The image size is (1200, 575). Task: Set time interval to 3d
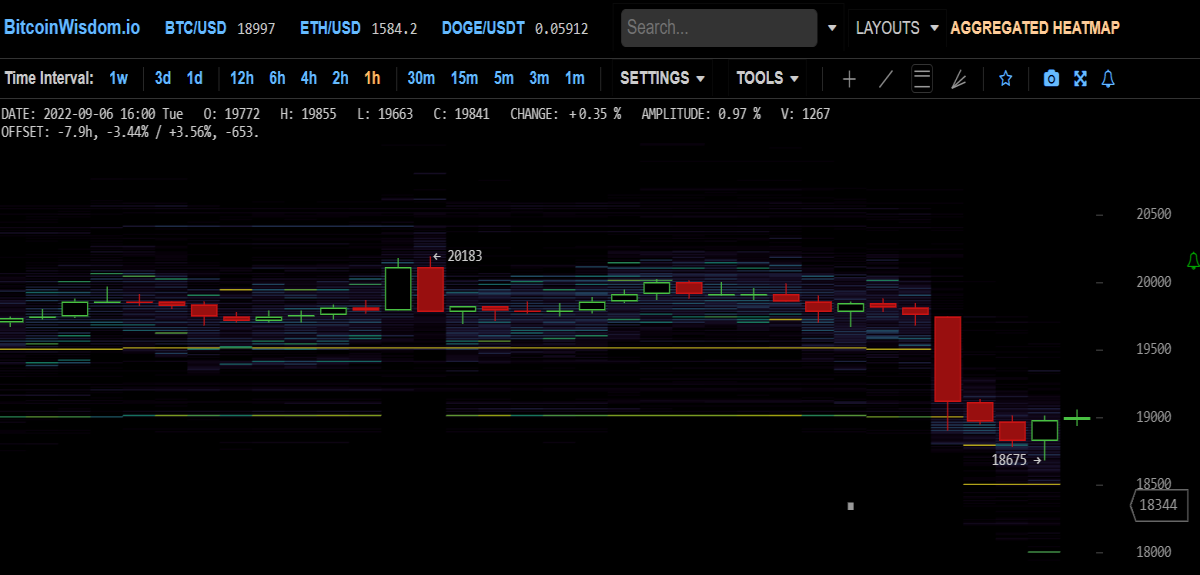[x=163, y=78]
